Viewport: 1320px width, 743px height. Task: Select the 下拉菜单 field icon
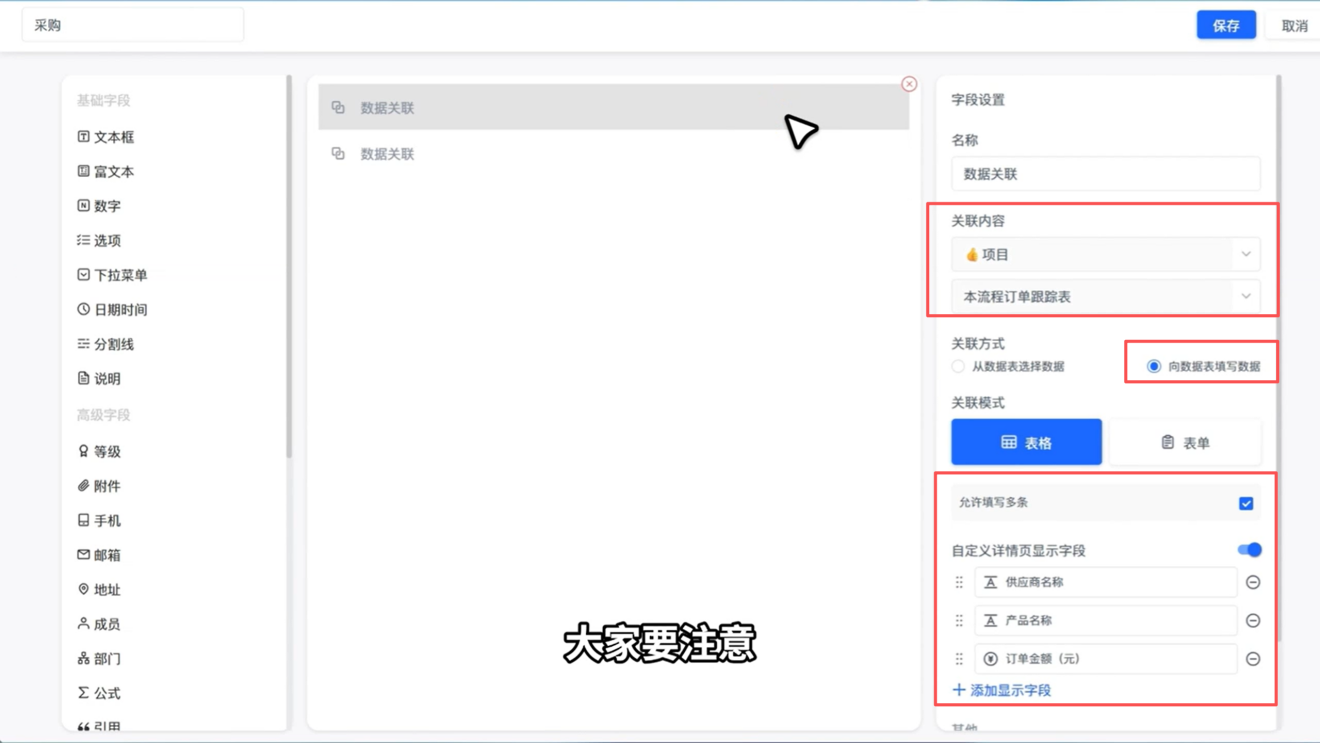click(84, 275)
